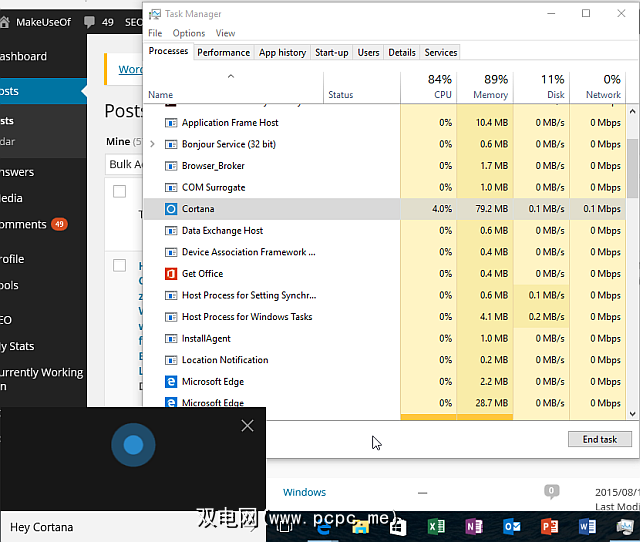Image resolution: width=640 pixels, height=542 pixels.
Task: Click the MakeUseOf home icon
Action: pos(4,22)
